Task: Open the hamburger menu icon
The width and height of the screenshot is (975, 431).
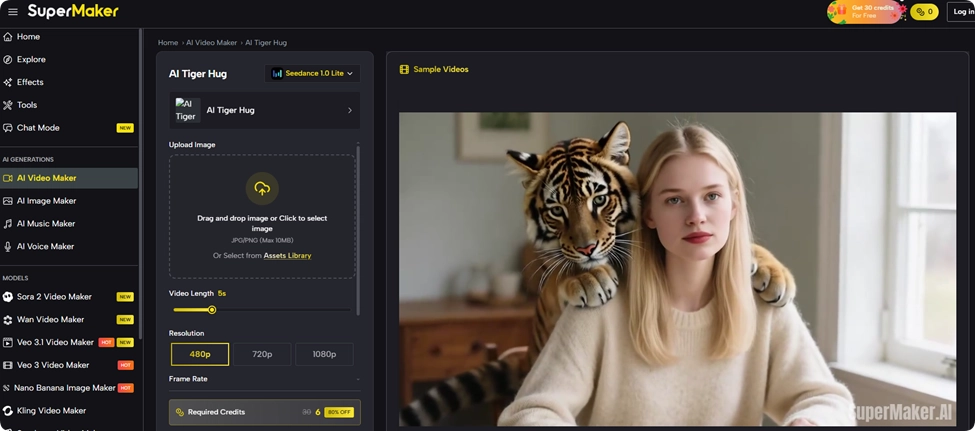Action: (x=12, y=12)
